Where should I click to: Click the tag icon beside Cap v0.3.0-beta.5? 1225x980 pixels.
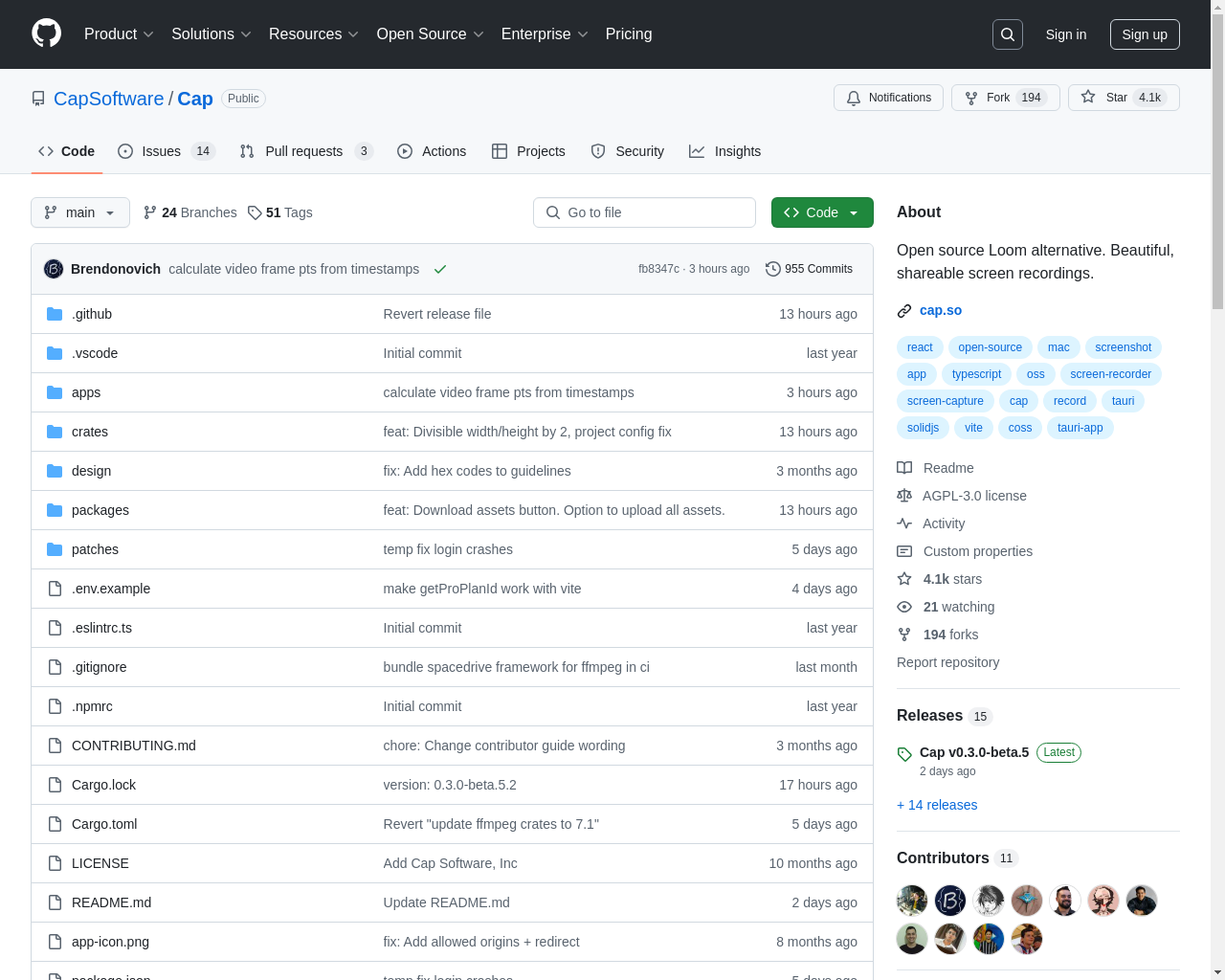point(904,754)
